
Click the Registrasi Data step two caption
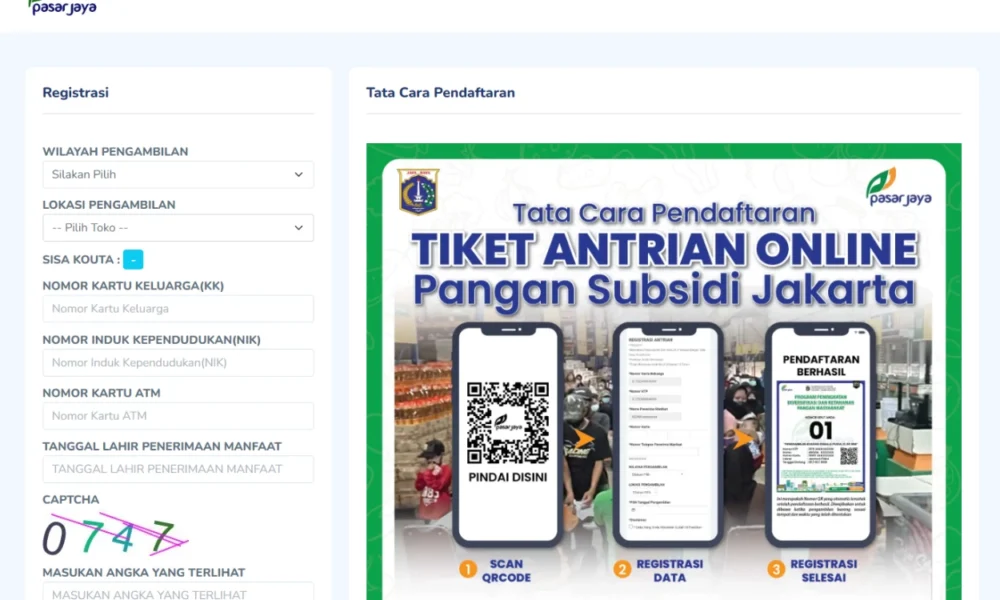pos(669,571)
